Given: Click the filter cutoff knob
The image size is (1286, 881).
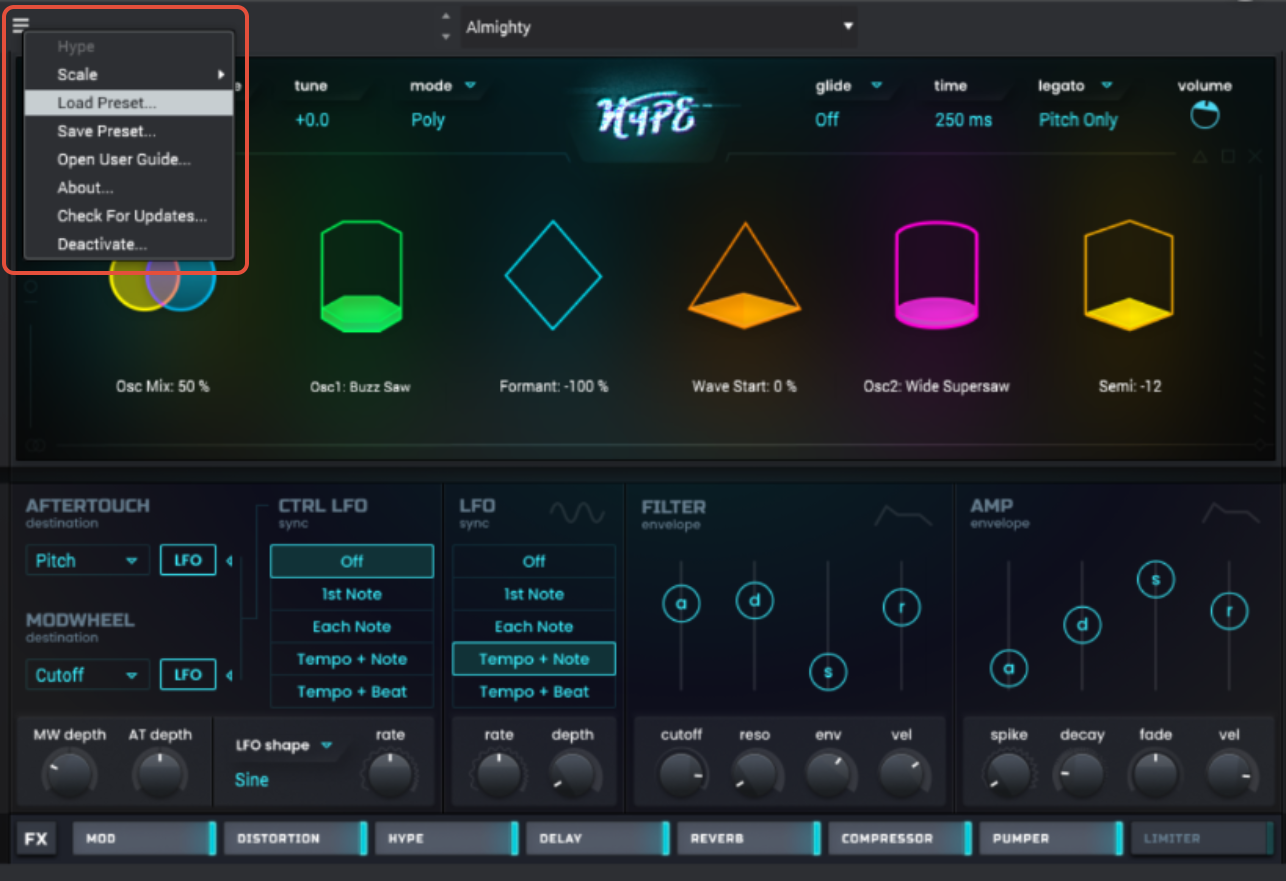Looking at the screenshot, I should coord(681,775).
